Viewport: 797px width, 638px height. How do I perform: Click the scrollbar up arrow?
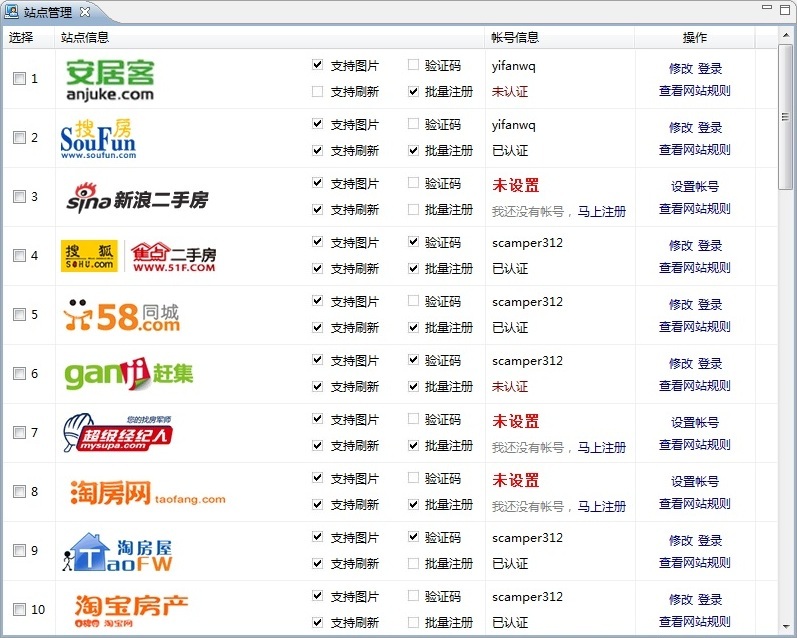(785, 36)
